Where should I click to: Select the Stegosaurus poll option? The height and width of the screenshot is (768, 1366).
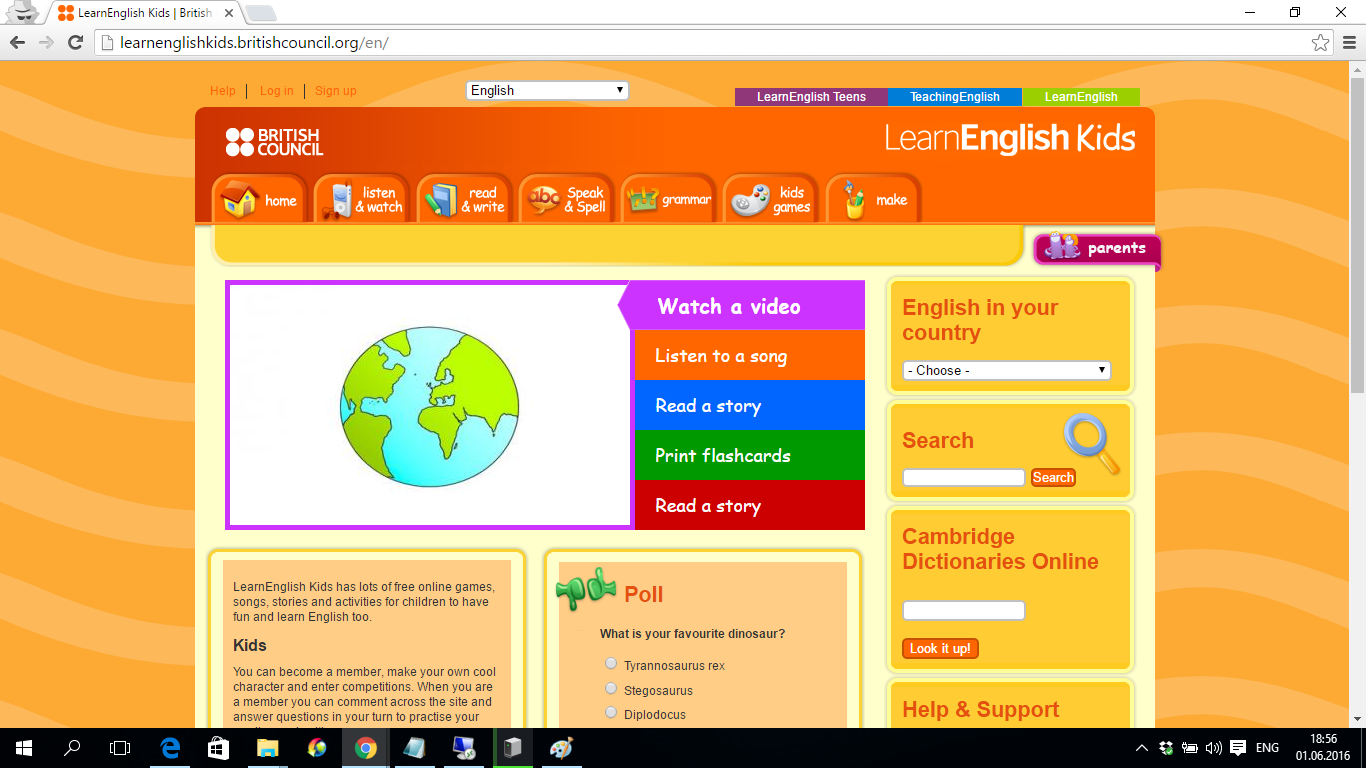point(611,688)
